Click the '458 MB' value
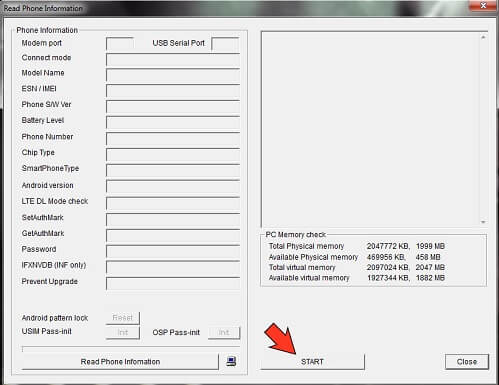The width and height of the screenshot is (499, 385). pyautogui.click(x=428, y=257)
